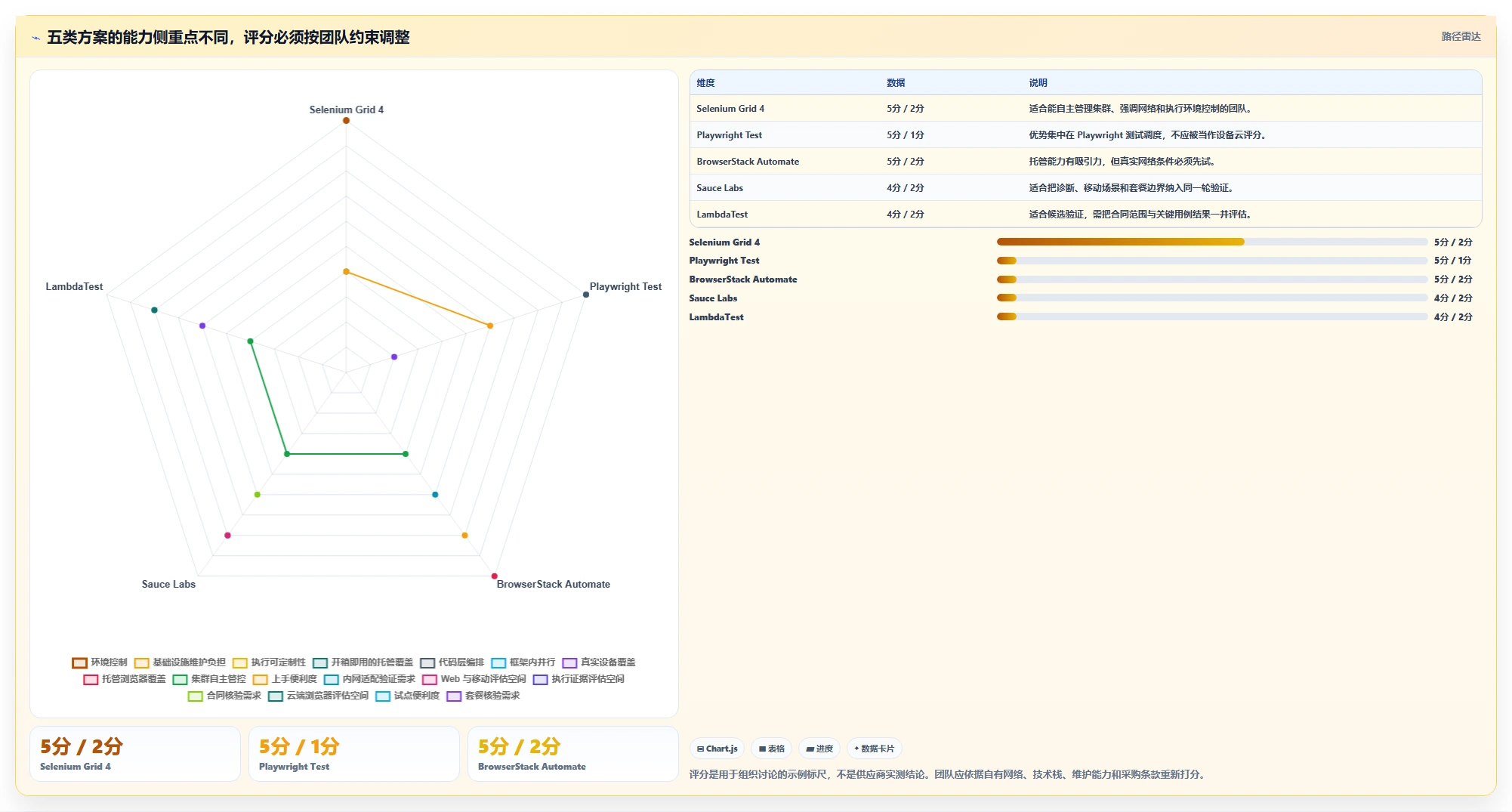Click the 内网适配验证需求 legend color box
The image size is (1512, 812).
[332, 679]
